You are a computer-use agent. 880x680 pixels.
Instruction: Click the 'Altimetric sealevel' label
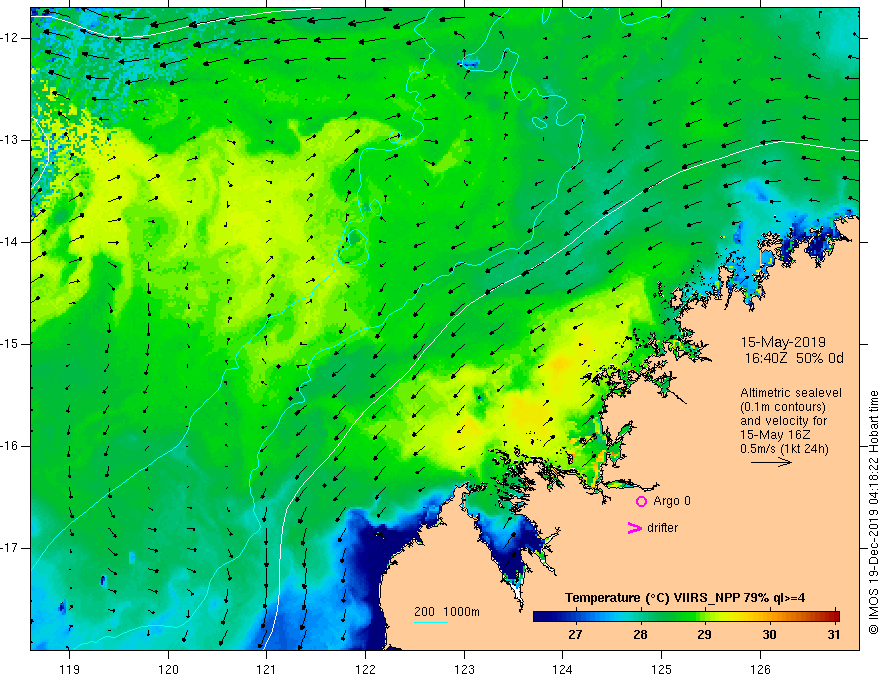(791, 393)
